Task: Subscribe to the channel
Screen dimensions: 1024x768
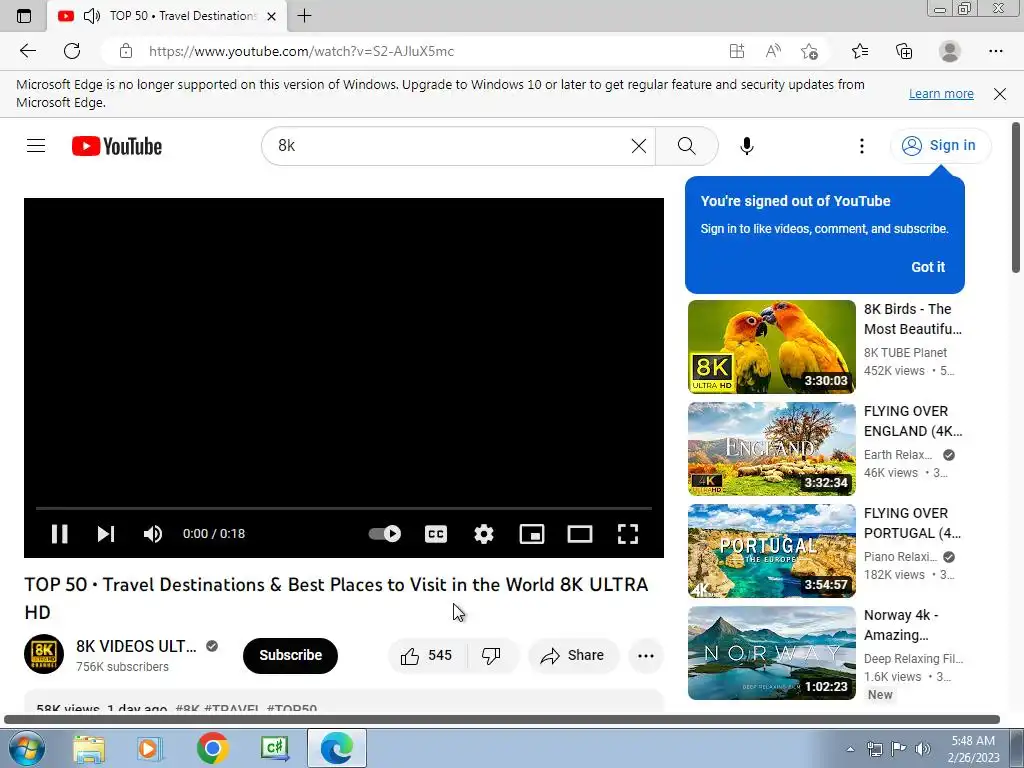Action: 291,655
